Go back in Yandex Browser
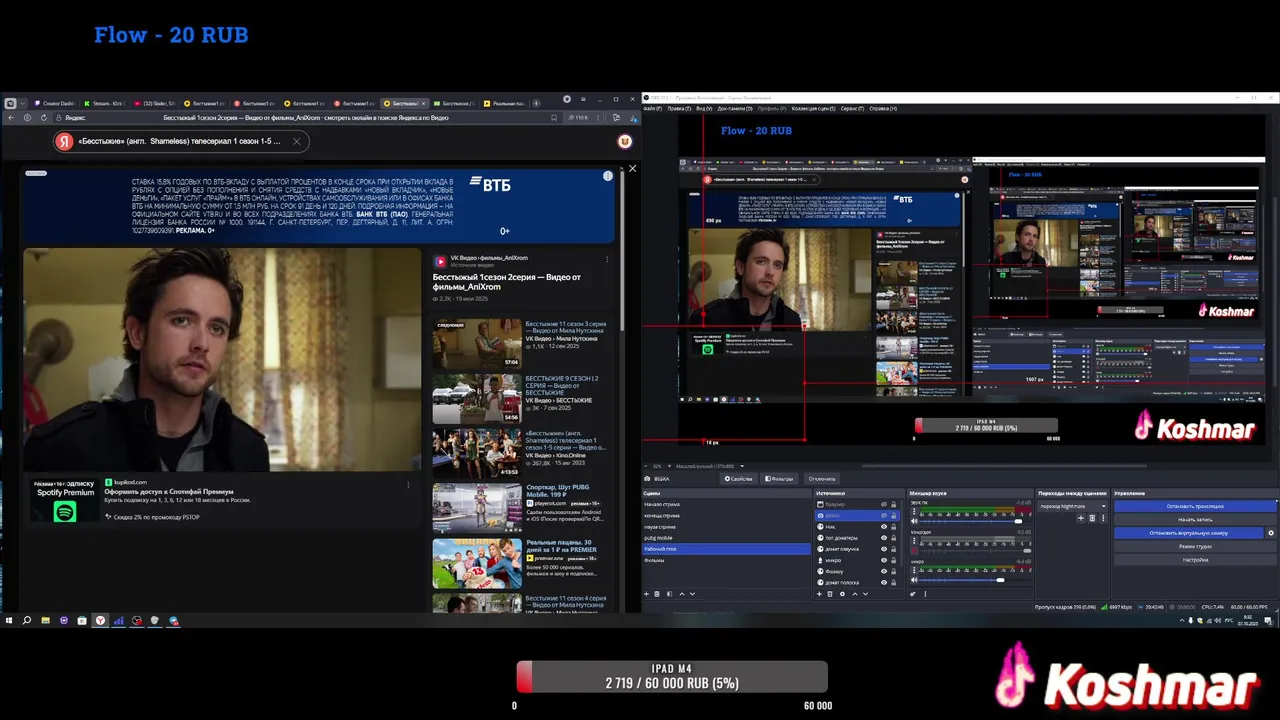The height and width of the screenshot is (720, 1280). tap(11, 118)
